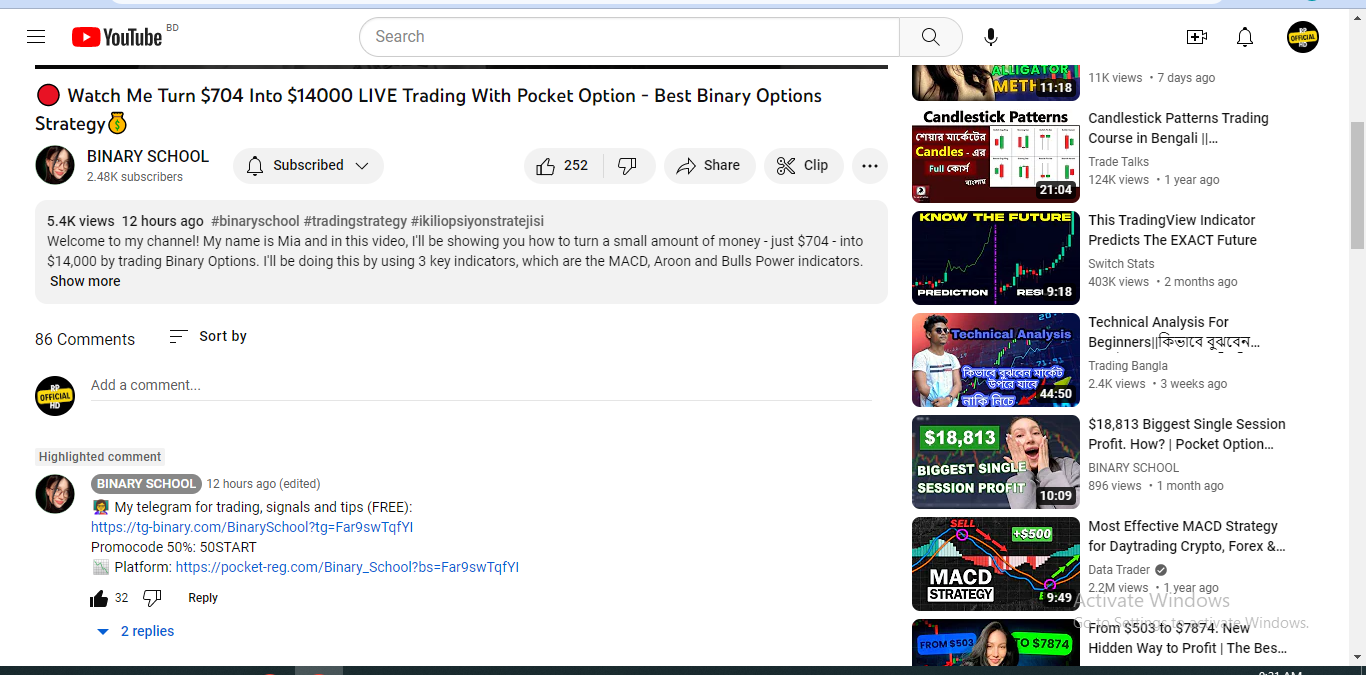The width and height of the screenshot is (1366, 675).
Task: Open account avatar menu in header
Action: (1302, 37)
